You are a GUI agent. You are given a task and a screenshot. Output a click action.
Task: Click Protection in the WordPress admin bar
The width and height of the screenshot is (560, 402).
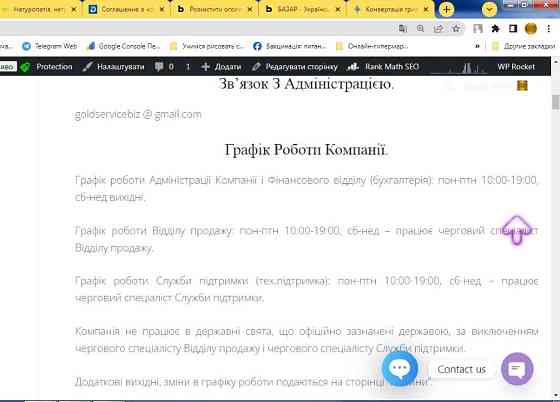54,67
